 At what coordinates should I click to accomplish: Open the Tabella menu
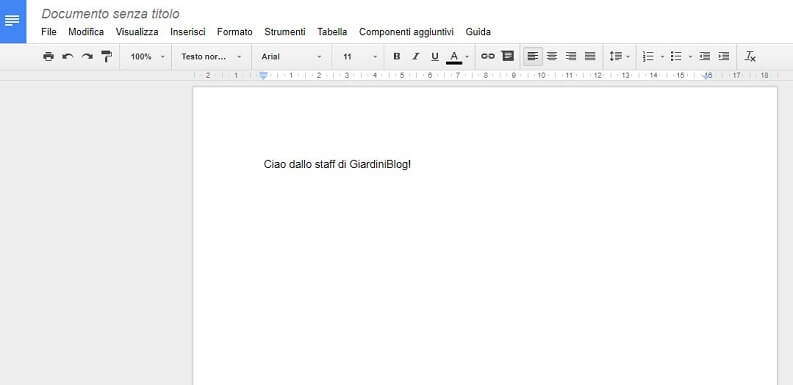pyautogui.click(x=332, y=32)
